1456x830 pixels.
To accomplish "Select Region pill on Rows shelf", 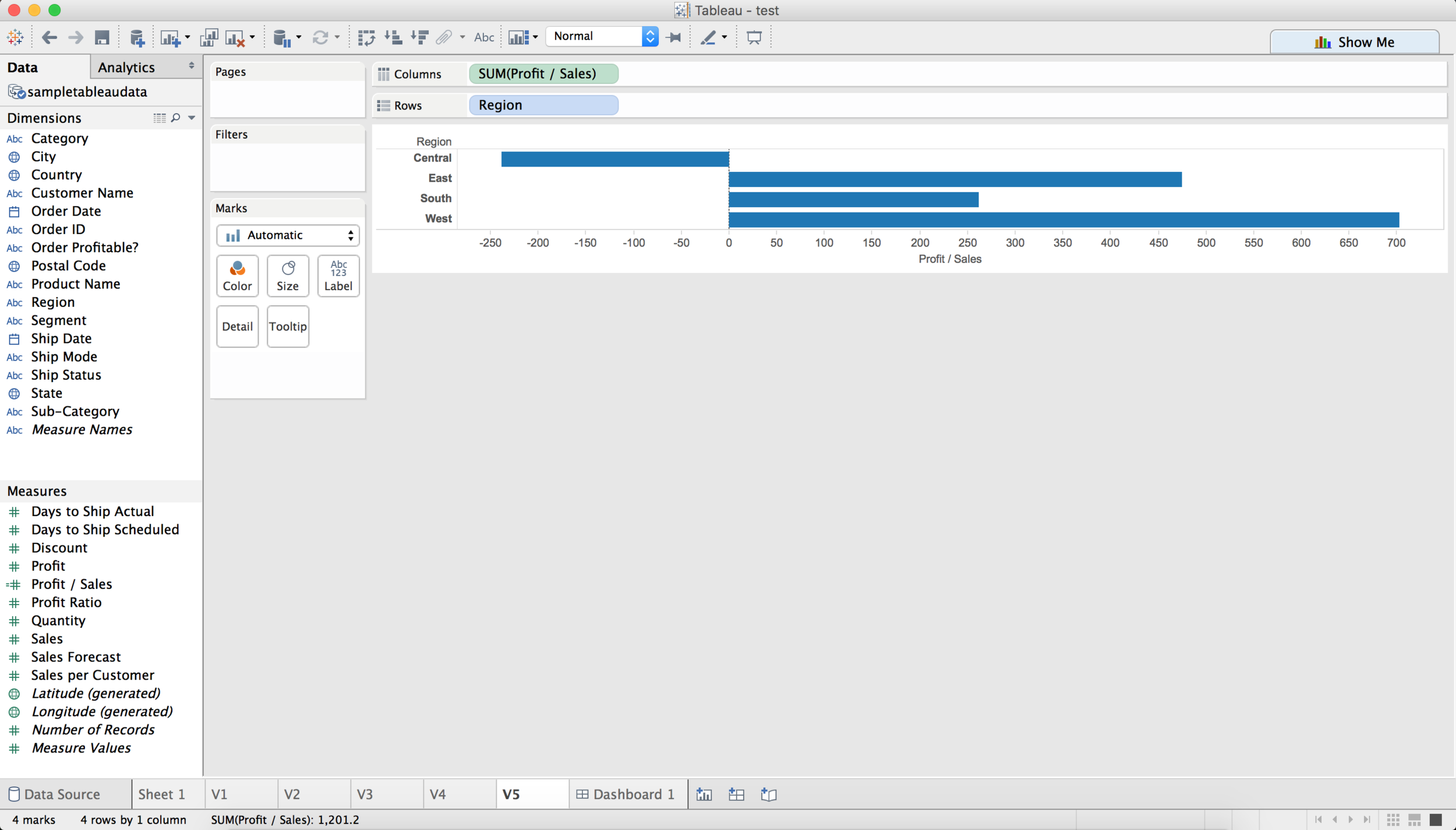I will [543, 105].
